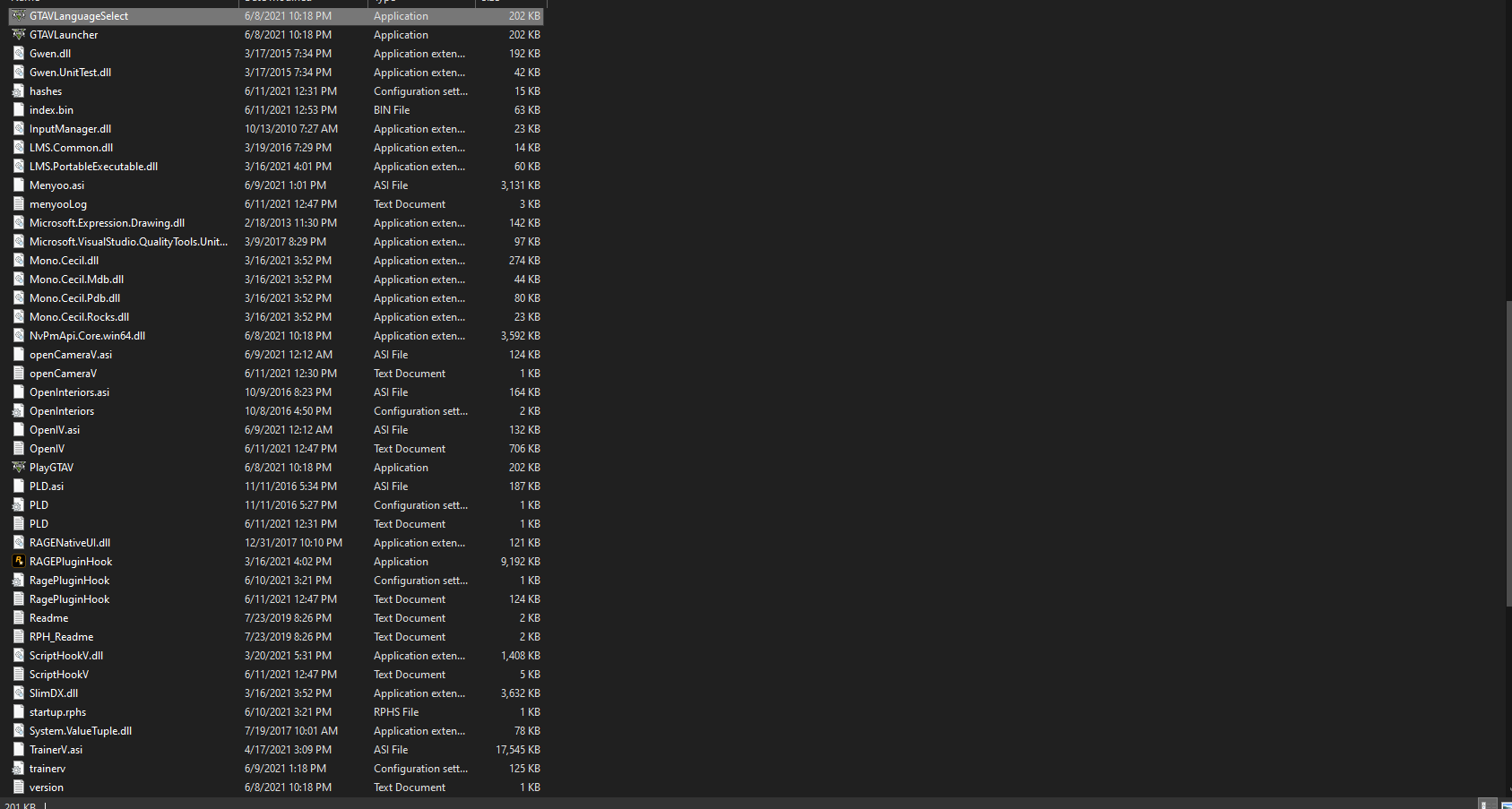Screen dimensions: 1512x809
Task: Click the date 6/10/2021 3:21 PM on startup.rphs row
Action: pyautogui.click(x=288, y=712)
